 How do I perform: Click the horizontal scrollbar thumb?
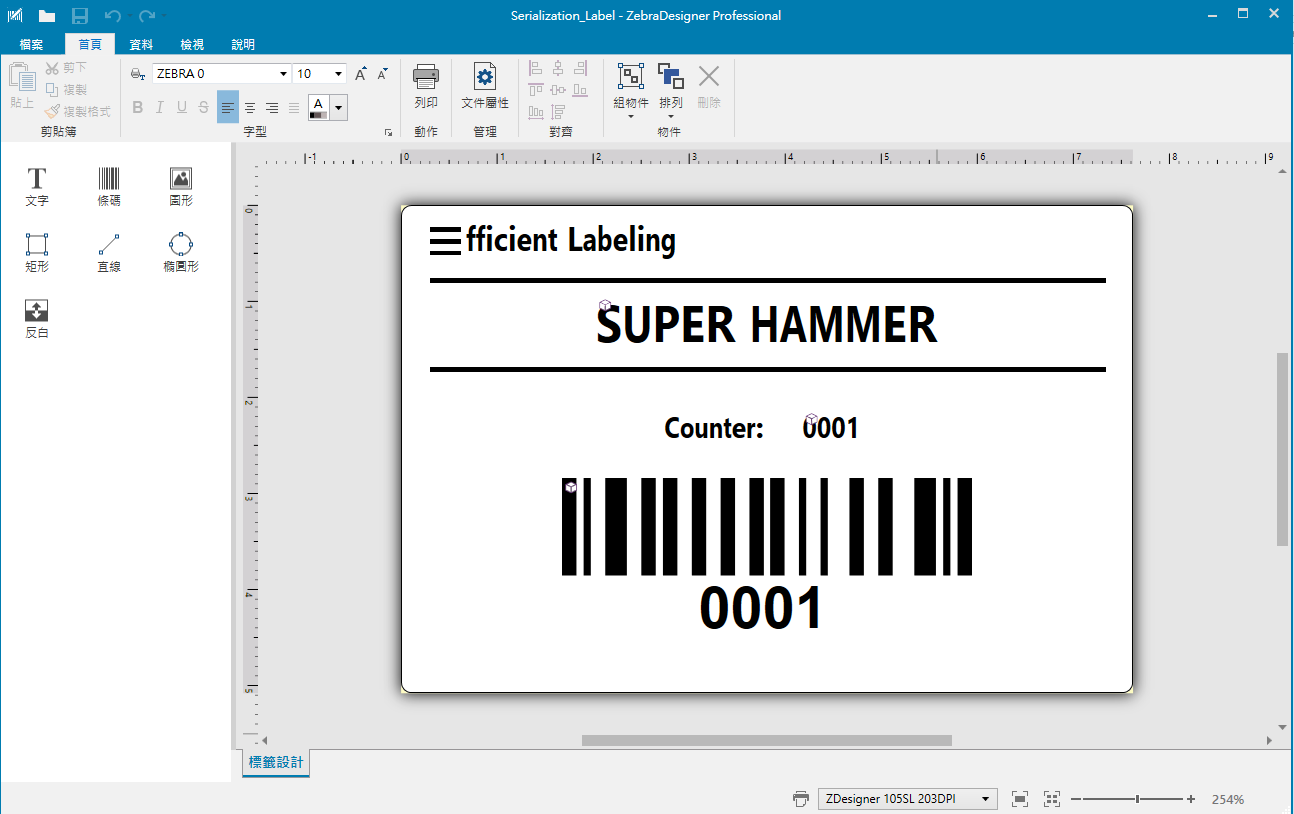tap(767, 741)
